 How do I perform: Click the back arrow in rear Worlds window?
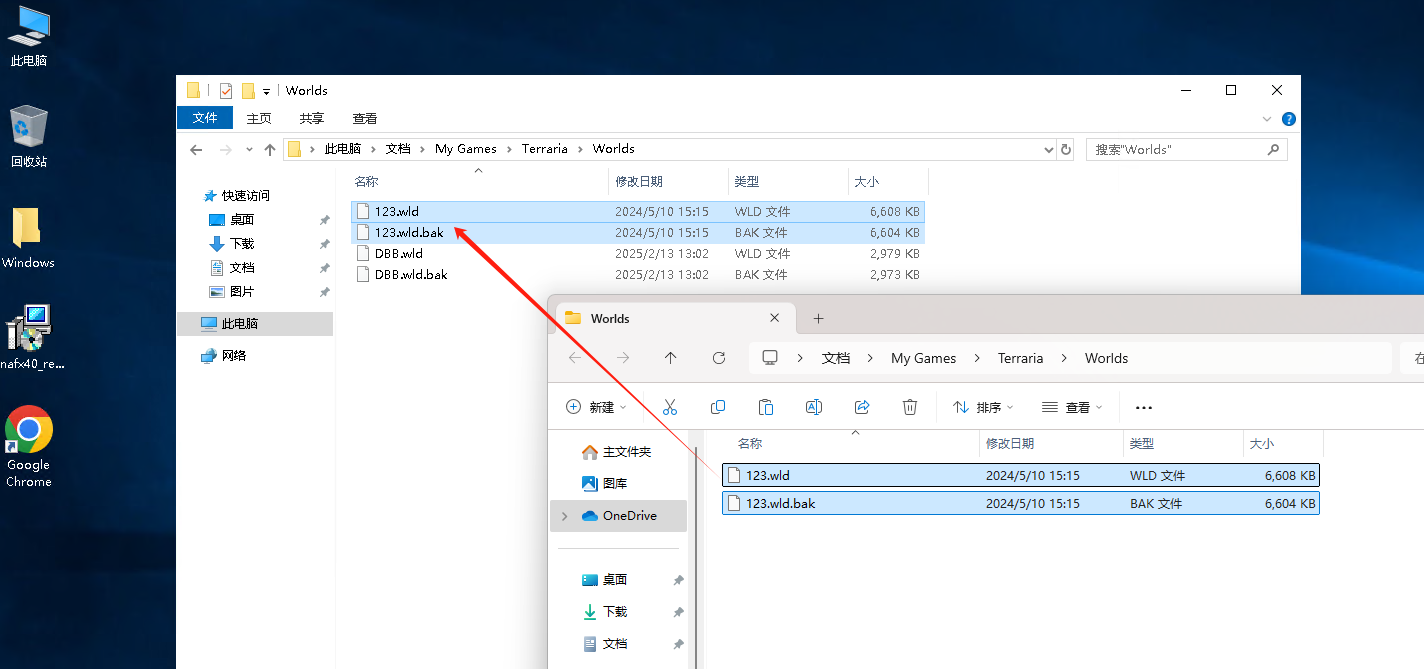tap(196, 150)
